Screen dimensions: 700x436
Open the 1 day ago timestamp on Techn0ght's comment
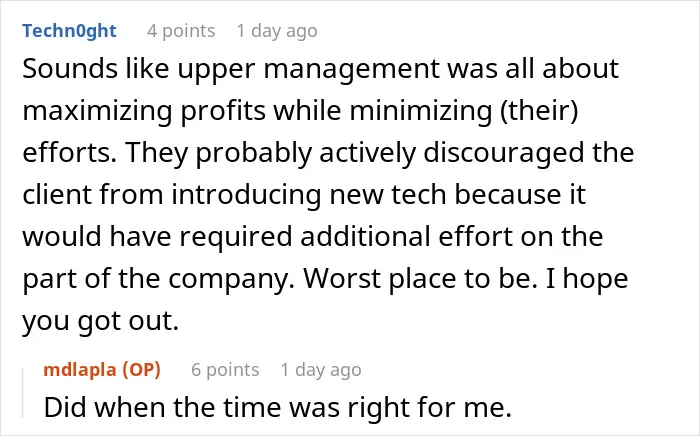point(277,31)
